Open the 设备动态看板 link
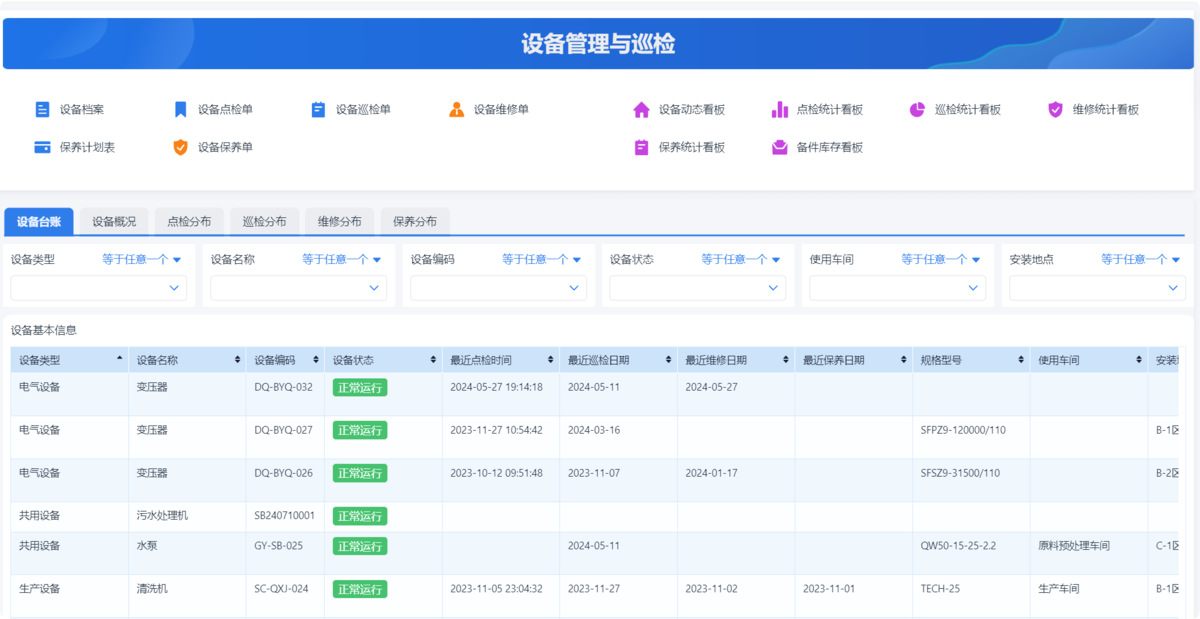This screenshot has width=1200, height=619. 692,110
